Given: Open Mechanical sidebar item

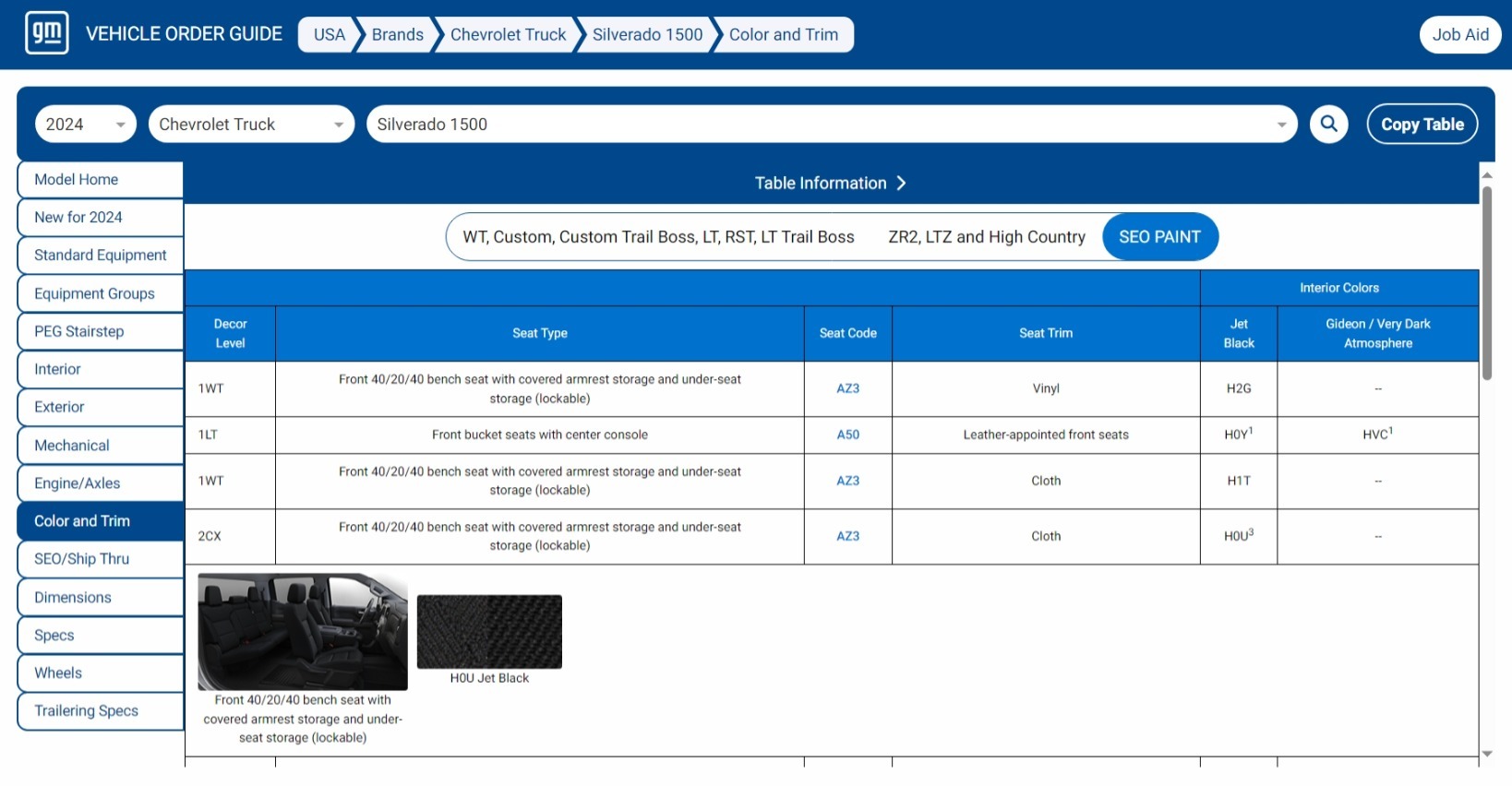Looking at the screenshot, I should [101, 445].
